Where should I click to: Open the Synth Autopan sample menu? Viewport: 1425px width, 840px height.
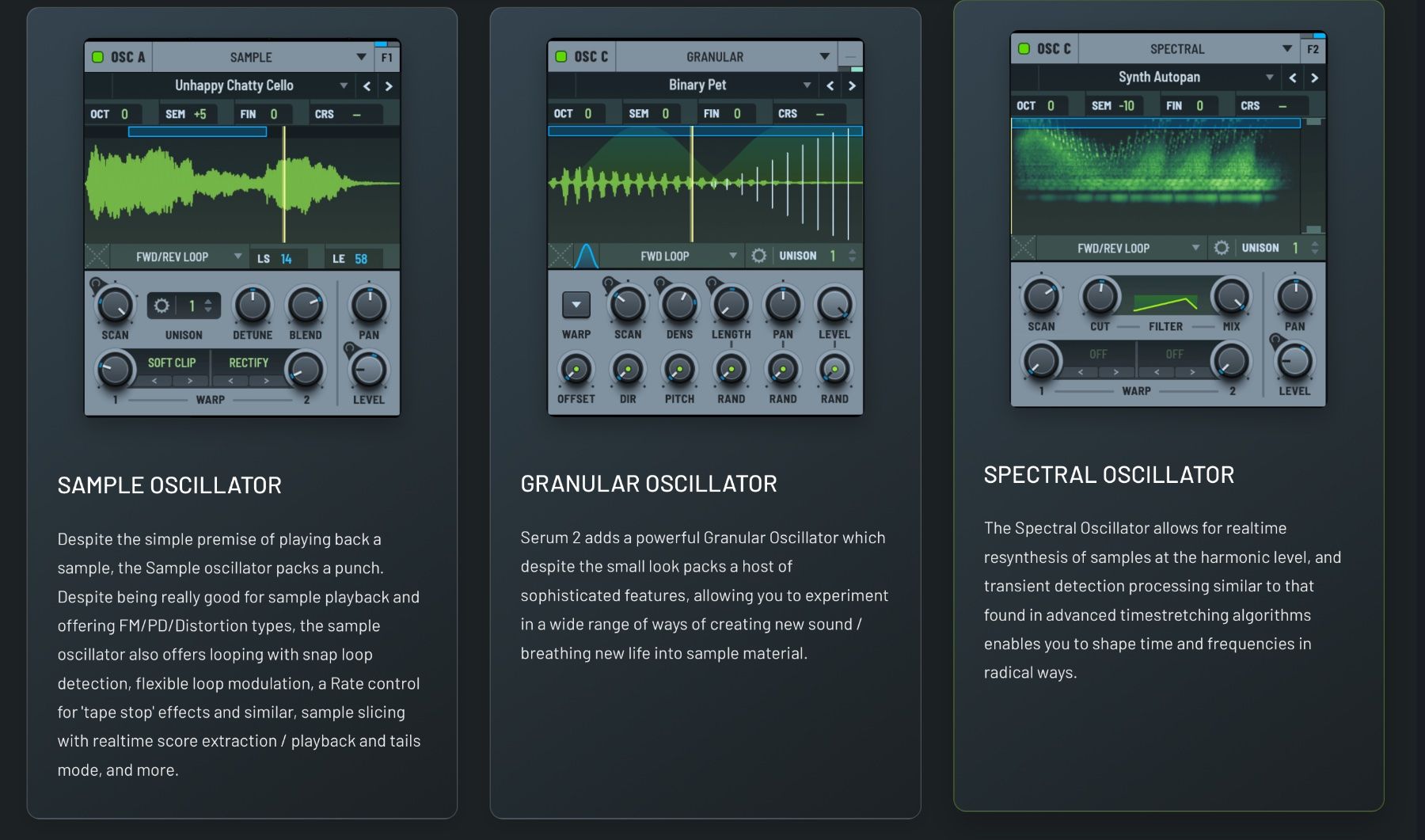(x=1159, y=77)
